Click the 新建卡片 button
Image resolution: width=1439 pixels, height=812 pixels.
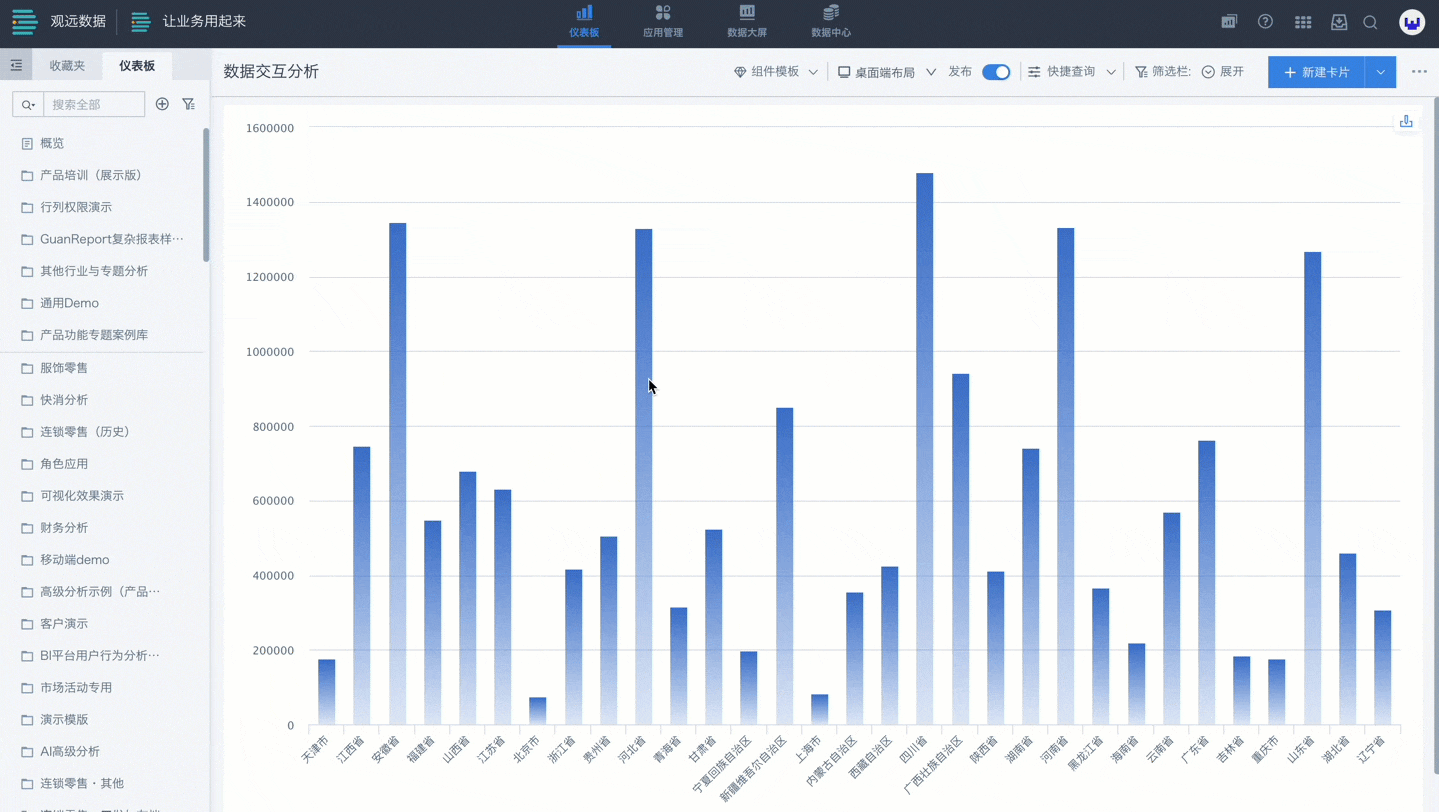(x=1316, y=72)
